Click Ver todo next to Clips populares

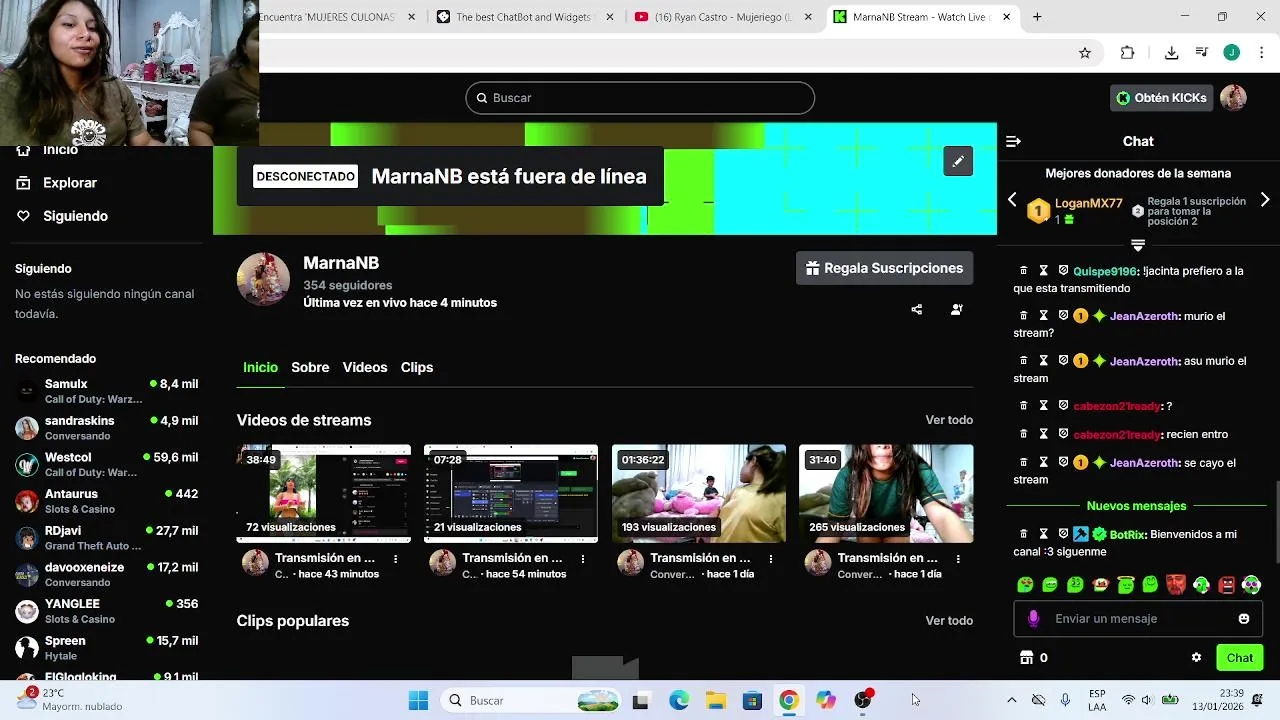[949, 621]
